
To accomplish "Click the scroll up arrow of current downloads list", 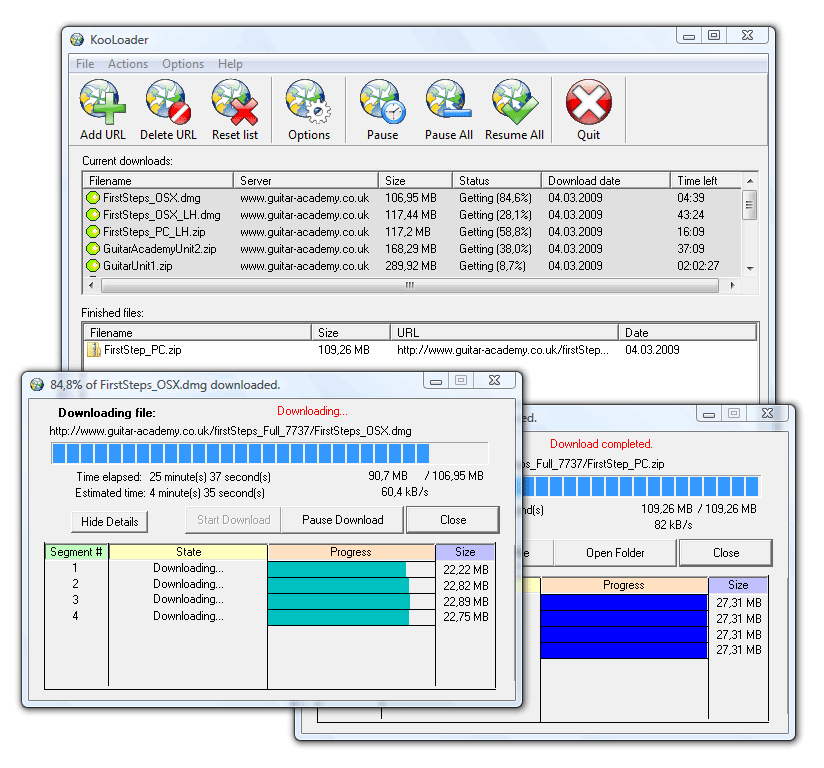I will pos(750,181).
